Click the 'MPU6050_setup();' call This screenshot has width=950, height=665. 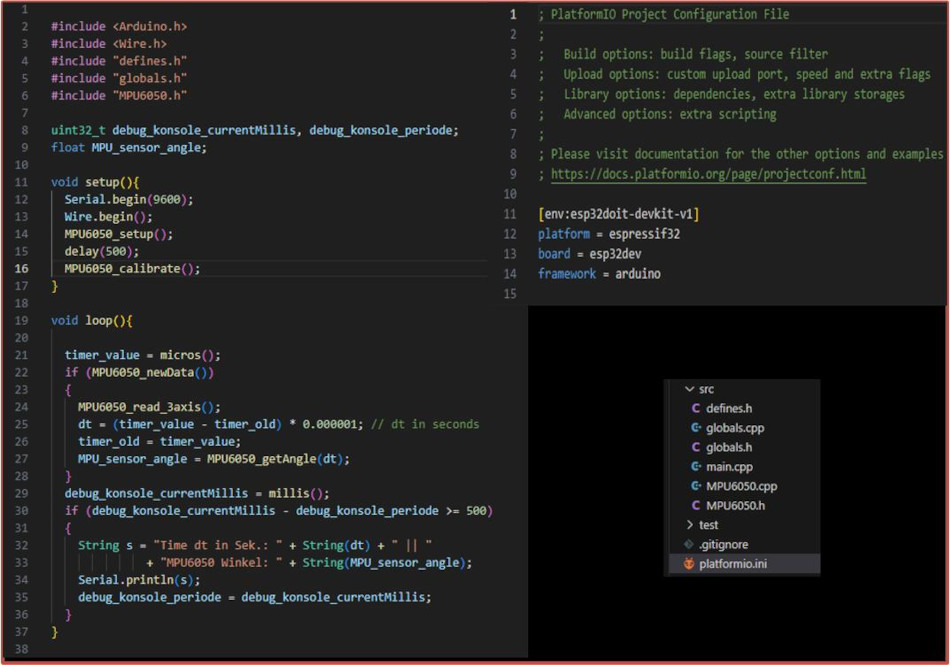(x=119, y=234)
